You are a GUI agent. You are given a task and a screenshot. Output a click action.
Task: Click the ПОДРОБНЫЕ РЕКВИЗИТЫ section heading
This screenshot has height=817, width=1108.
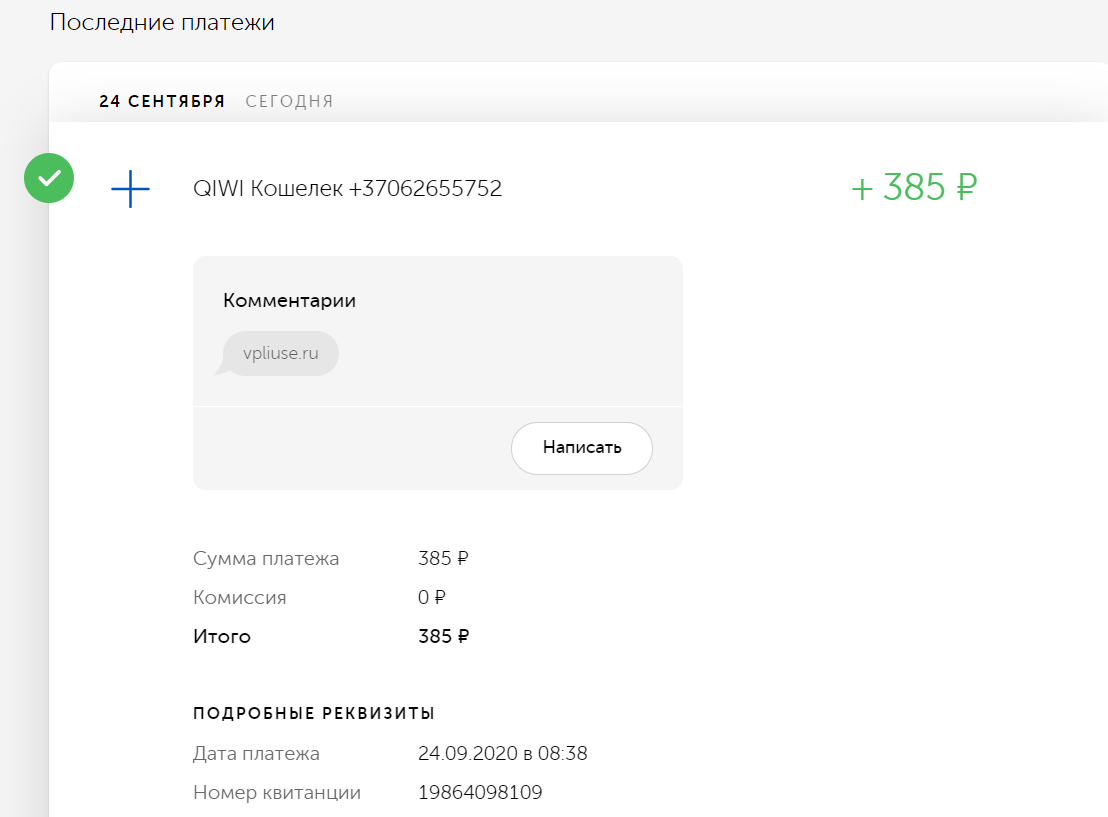tap(314, 713)
